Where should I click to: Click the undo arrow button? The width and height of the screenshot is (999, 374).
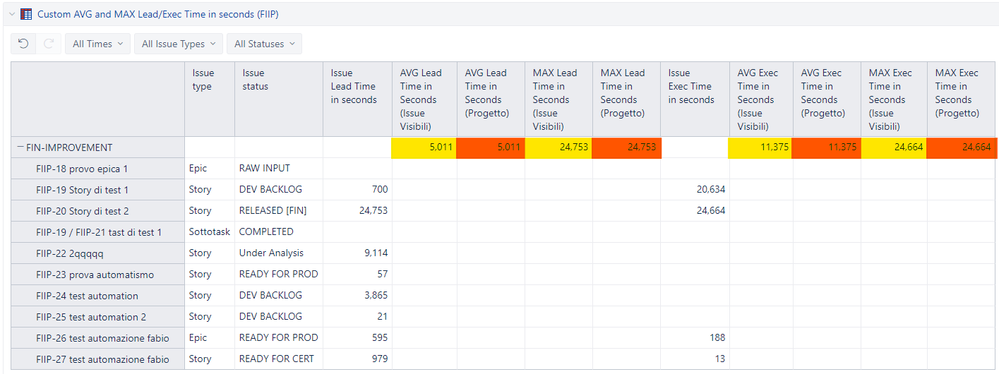pos(23,44)
